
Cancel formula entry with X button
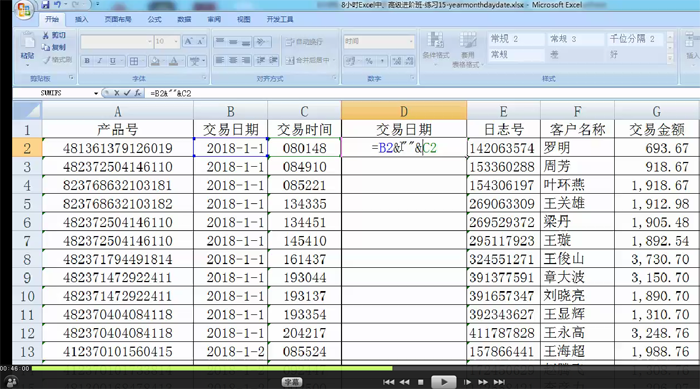coord(117,93)
